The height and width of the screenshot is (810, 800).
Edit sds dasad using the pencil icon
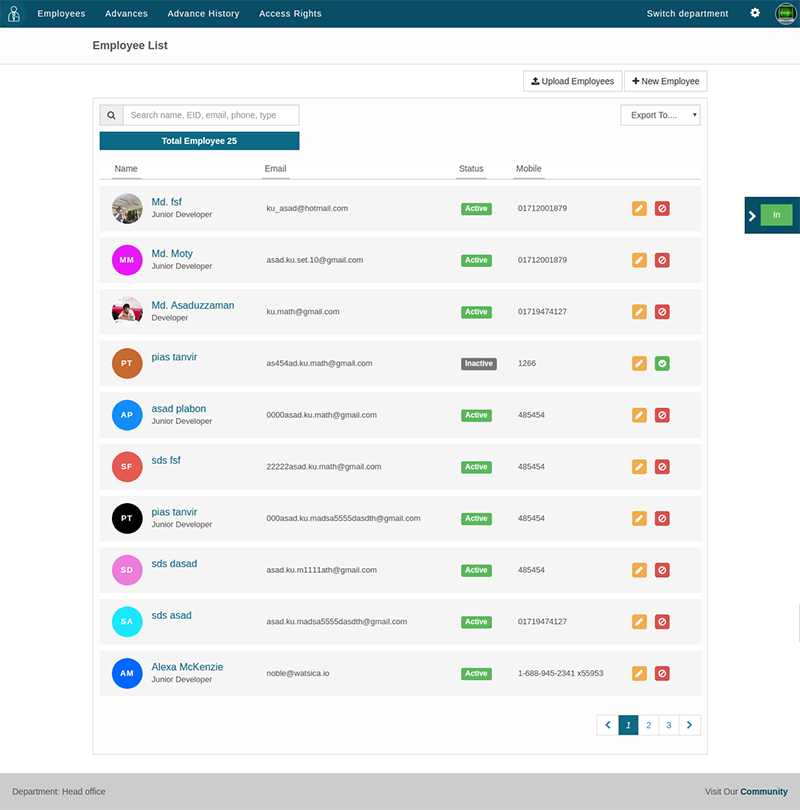pos(639,569)
